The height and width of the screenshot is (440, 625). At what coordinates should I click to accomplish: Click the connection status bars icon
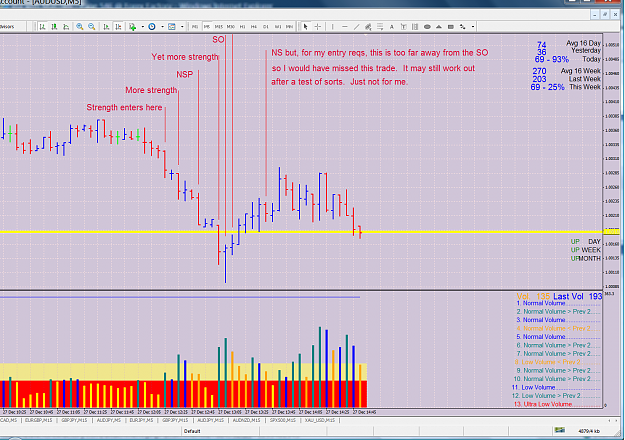coord(560,430)
